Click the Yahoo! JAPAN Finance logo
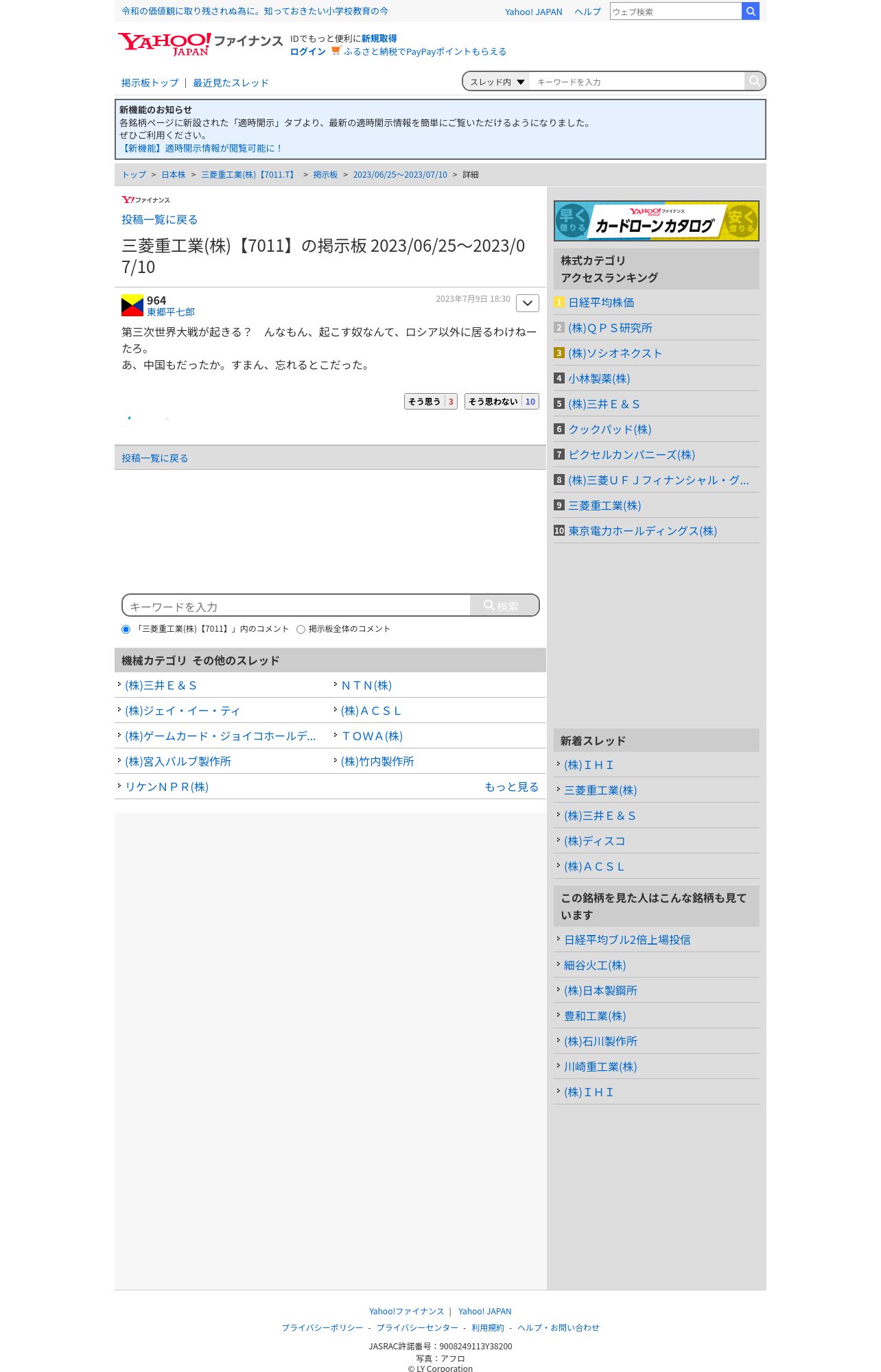This screenshot has height=1372, width=881. coord(200,44)
